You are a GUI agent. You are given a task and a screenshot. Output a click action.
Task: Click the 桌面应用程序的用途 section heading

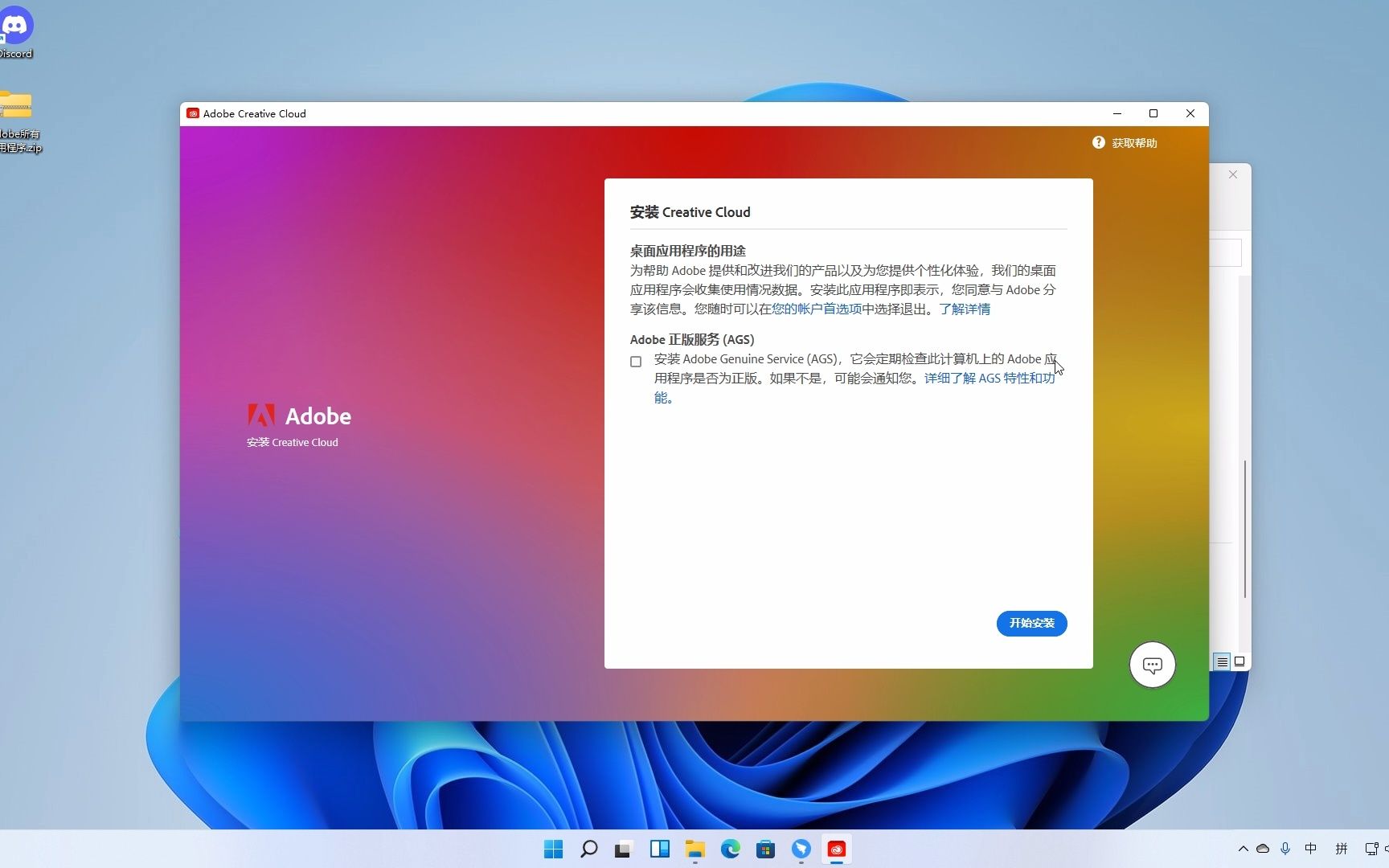coord(688,251)
